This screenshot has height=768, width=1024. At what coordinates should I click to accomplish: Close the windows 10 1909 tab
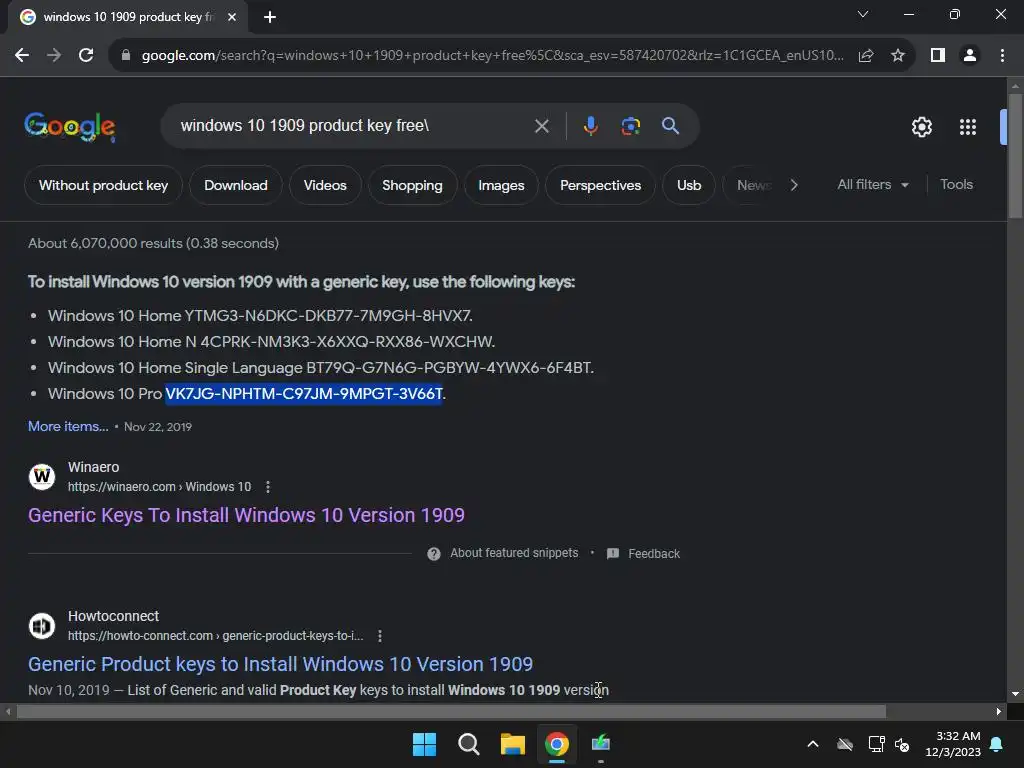point(232,17)
